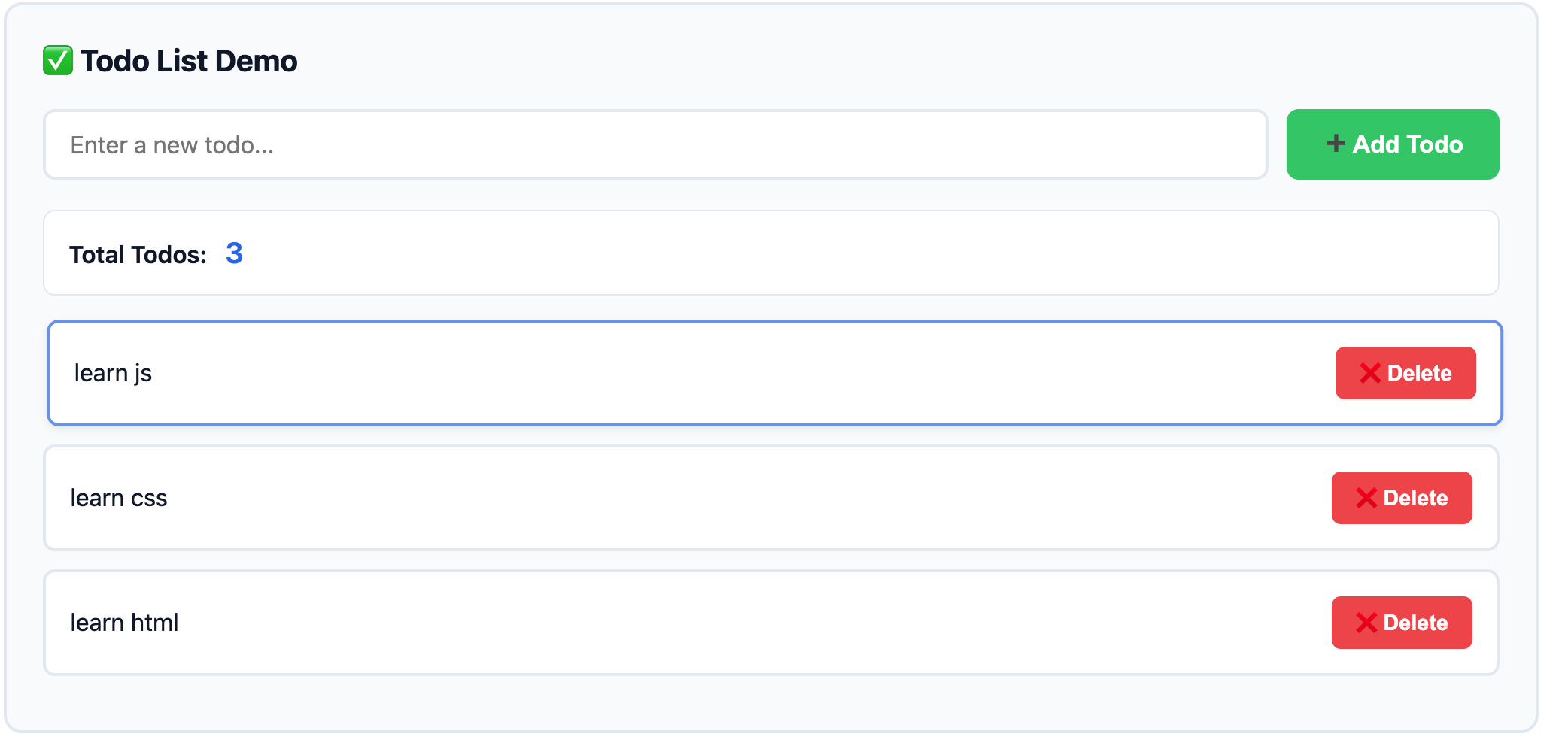The height and width of the screenshot is (752, 1568).
Task: Click the red X icon for learn html
Action: coord(1366,623)
